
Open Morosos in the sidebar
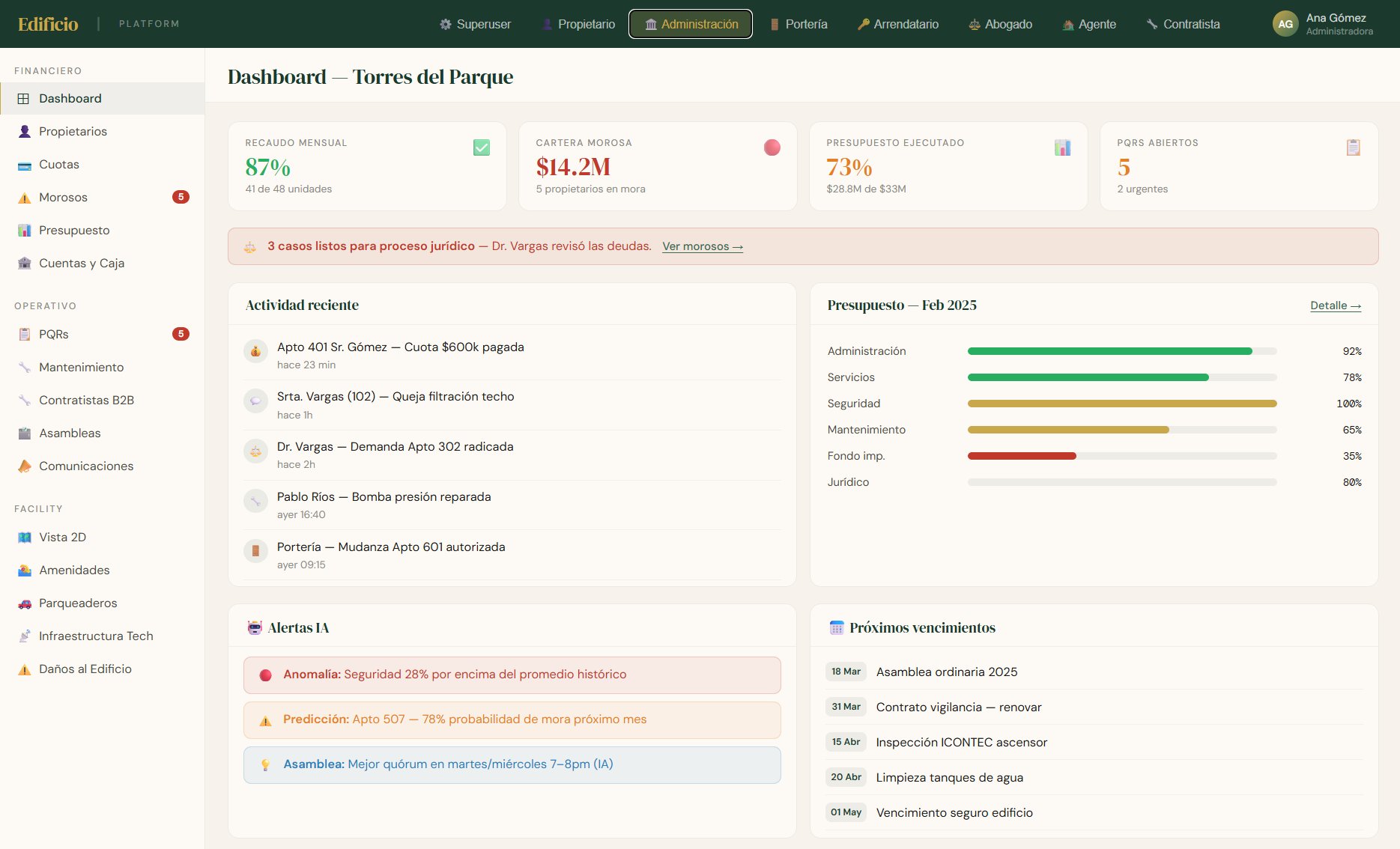(103, 198)
